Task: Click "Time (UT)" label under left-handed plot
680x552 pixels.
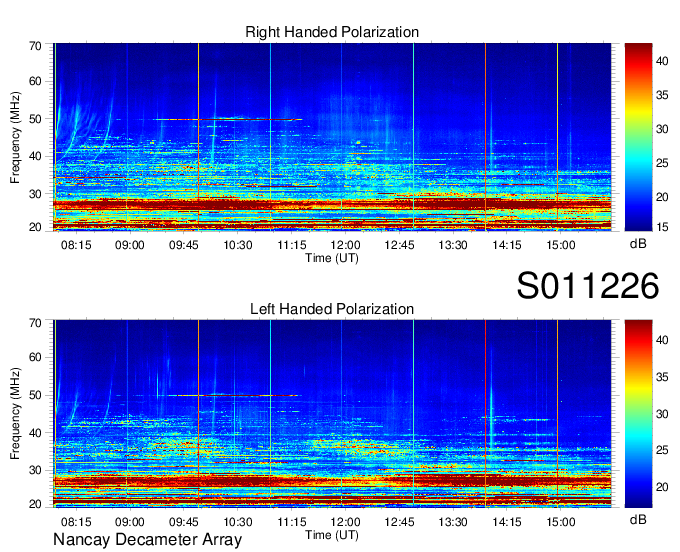Action: tap(332, 535)
